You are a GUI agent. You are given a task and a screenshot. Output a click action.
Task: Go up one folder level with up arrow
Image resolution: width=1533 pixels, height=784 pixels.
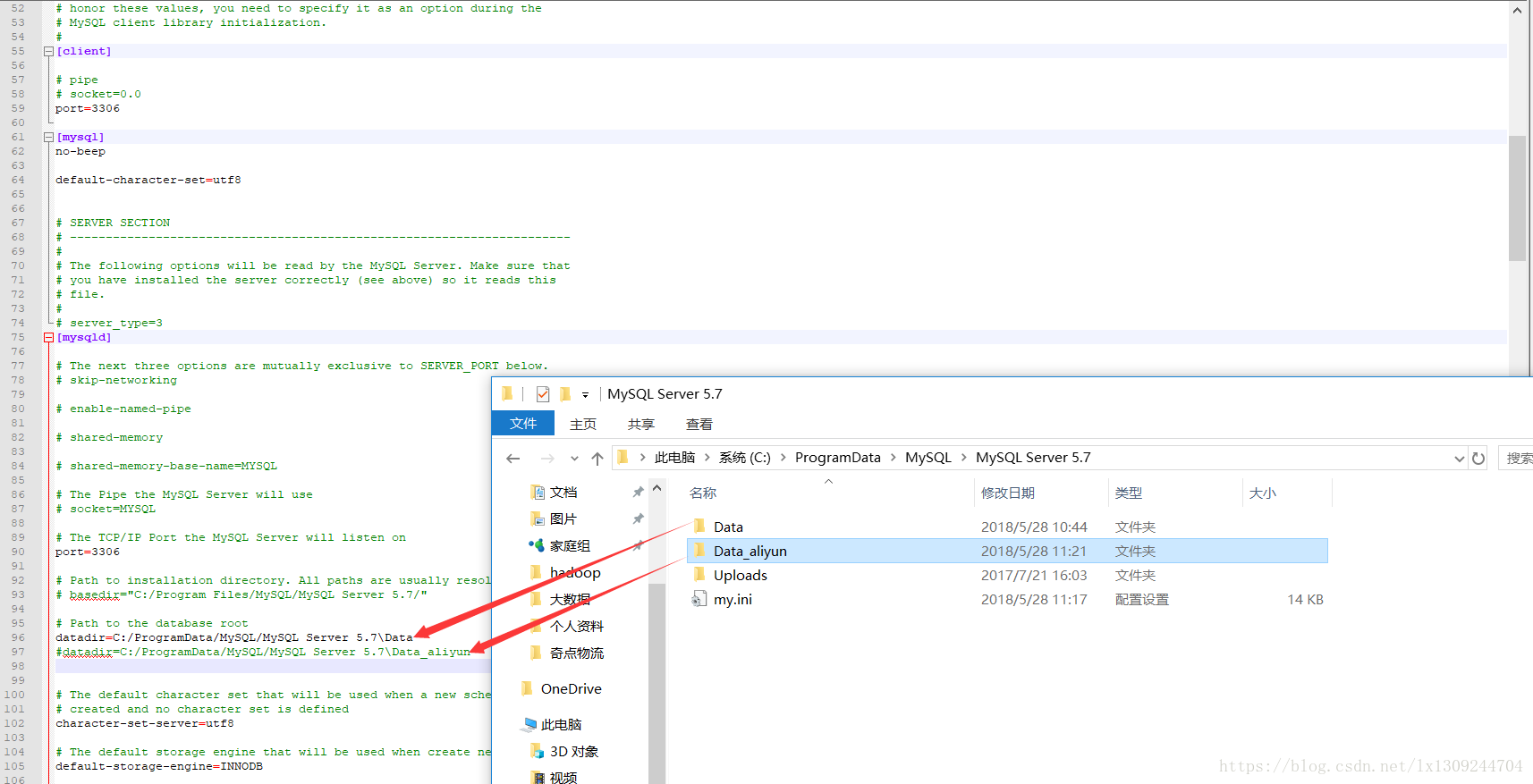pyautogui.click(x=597, y=458)
